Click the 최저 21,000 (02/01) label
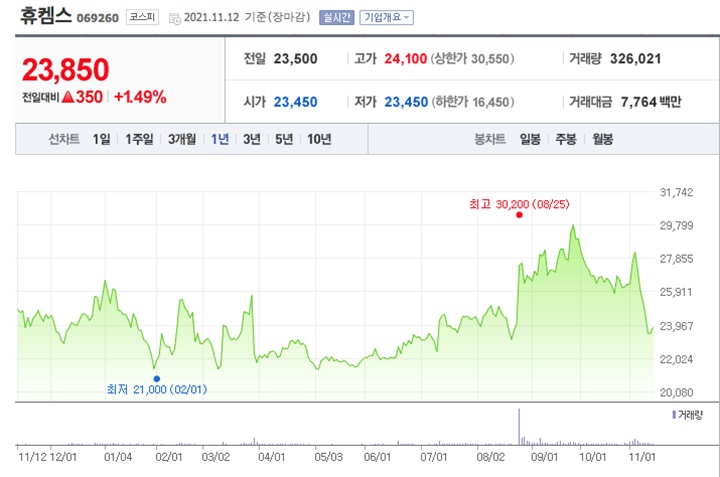The width and height of the screenshot is (720, 477). coord(157,390)
